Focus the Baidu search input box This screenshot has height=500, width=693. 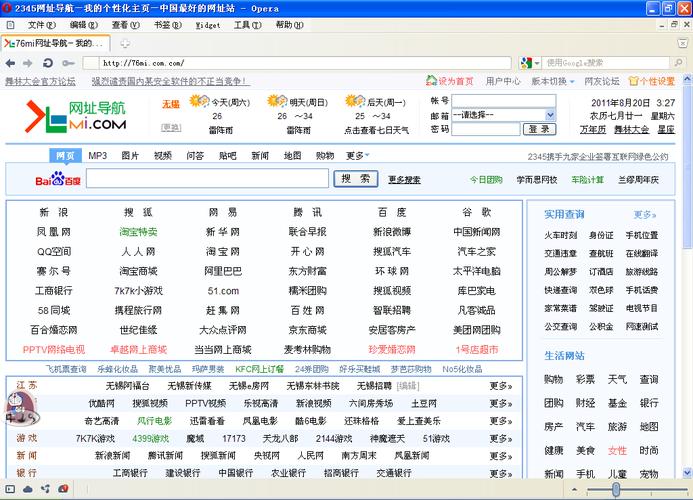pyautogui.click(x=207, y=179)
